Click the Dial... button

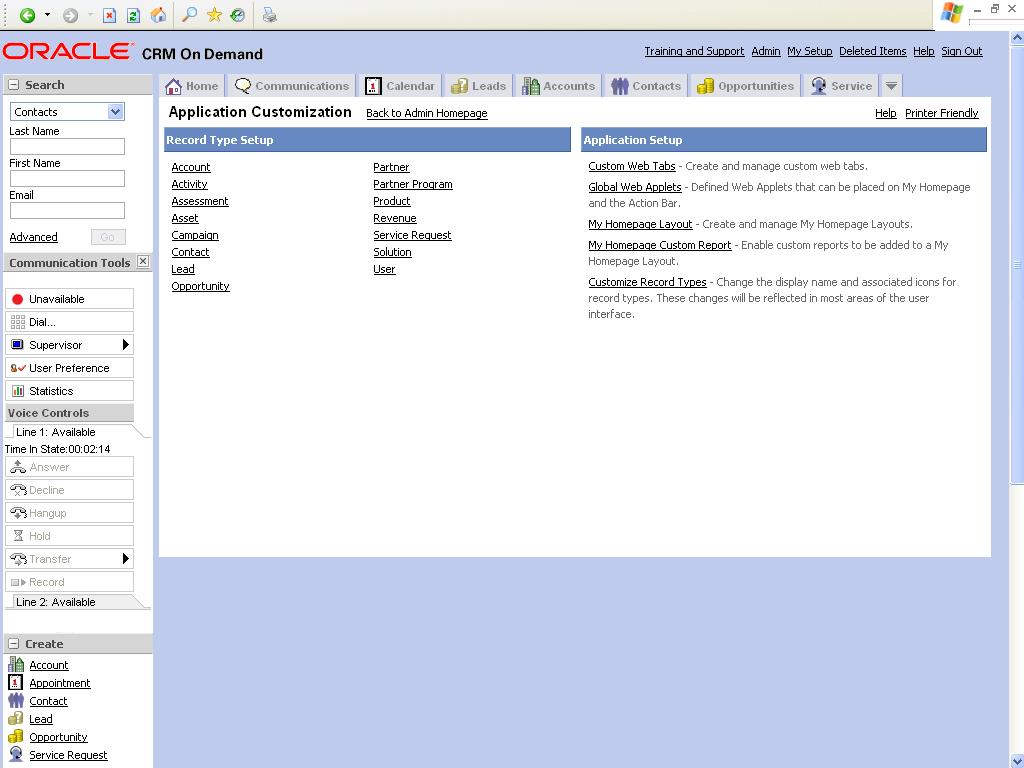pyautogui.click(x=69, y=322)
